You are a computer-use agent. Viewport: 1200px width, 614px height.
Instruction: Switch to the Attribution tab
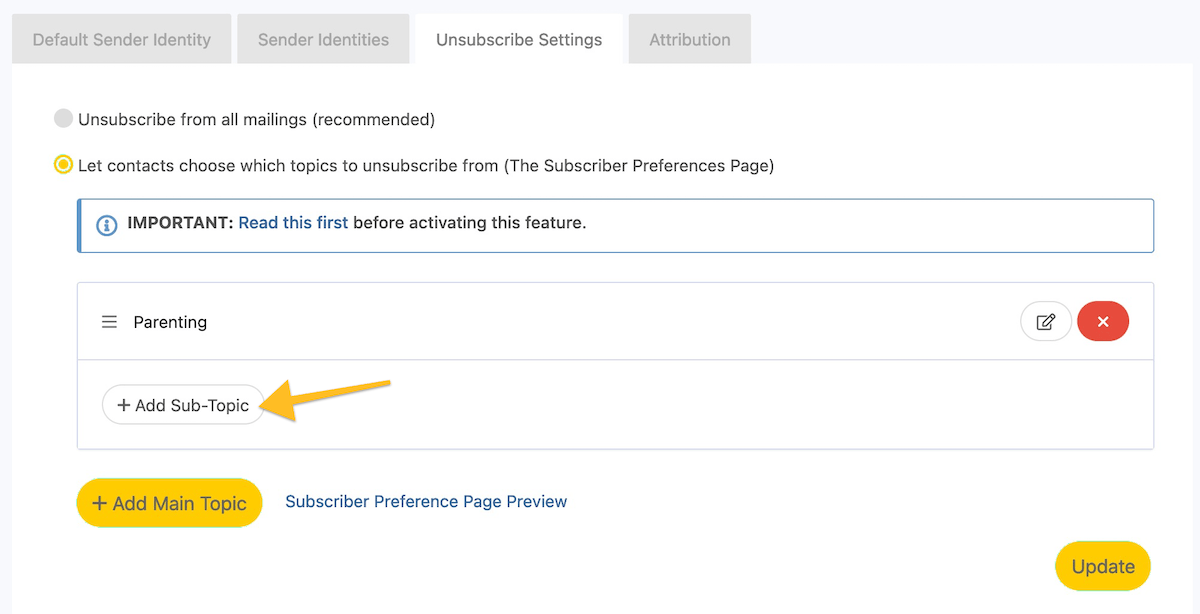coord(689,39)
